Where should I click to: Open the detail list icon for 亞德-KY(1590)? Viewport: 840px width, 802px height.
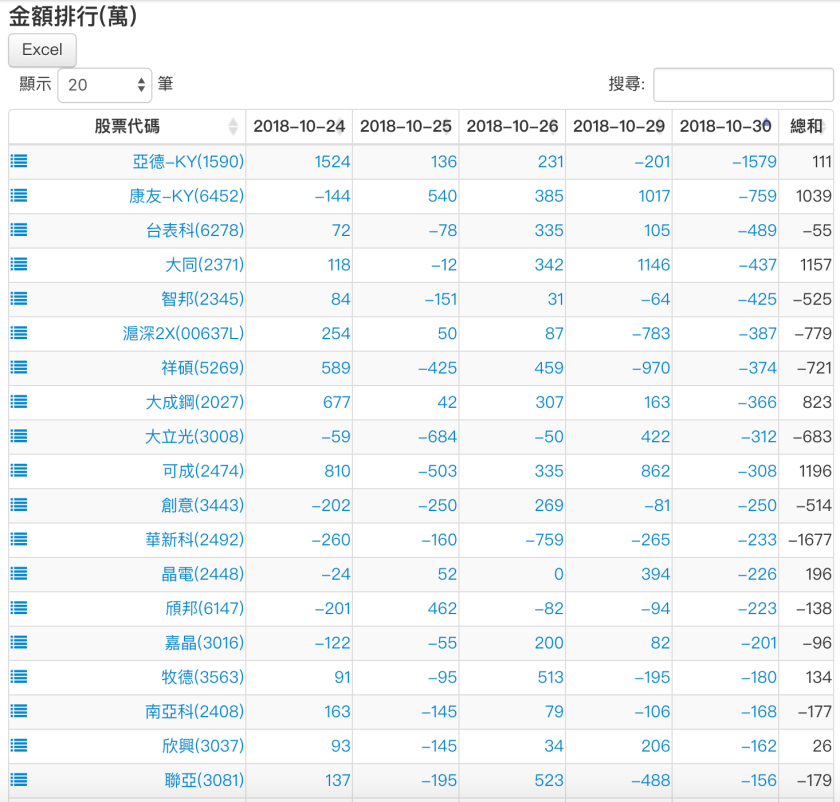[18, 161]
